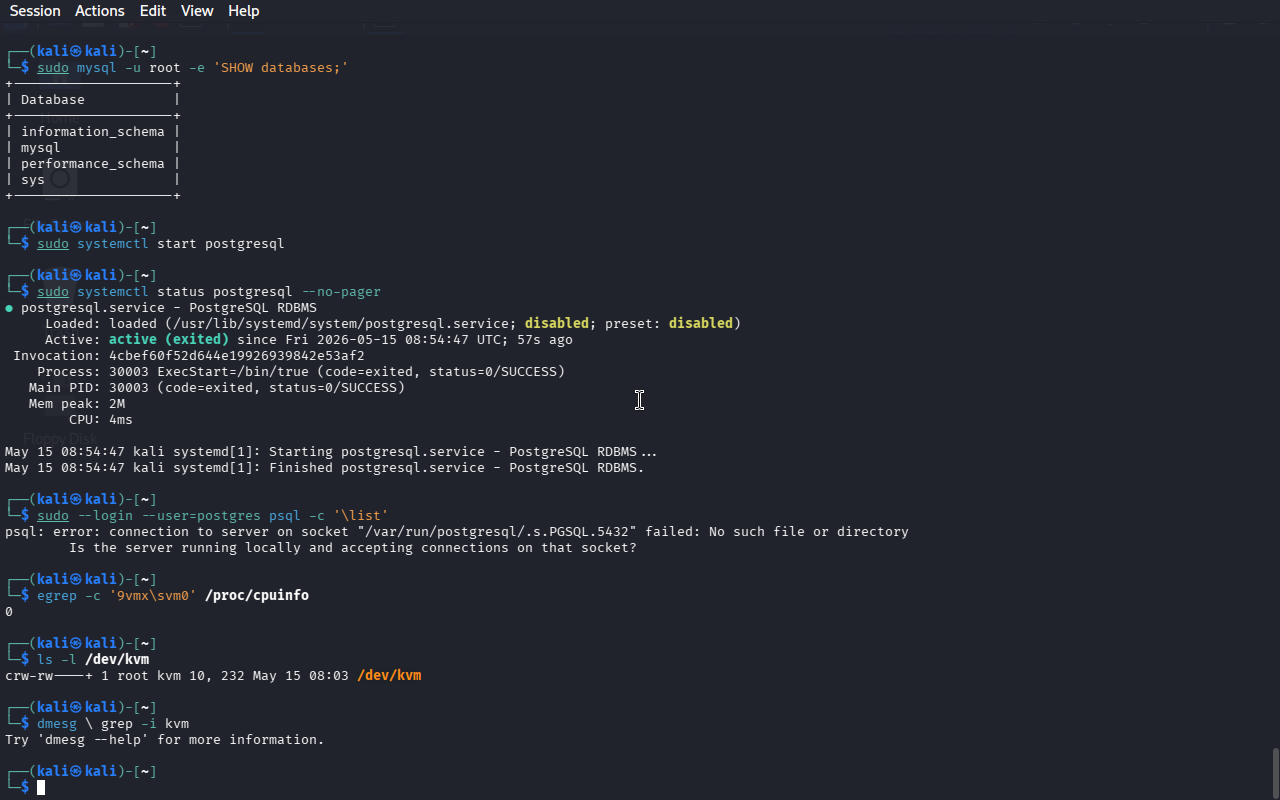Click the '\list' argument in psql command
1280x800 pixels.
361,516
